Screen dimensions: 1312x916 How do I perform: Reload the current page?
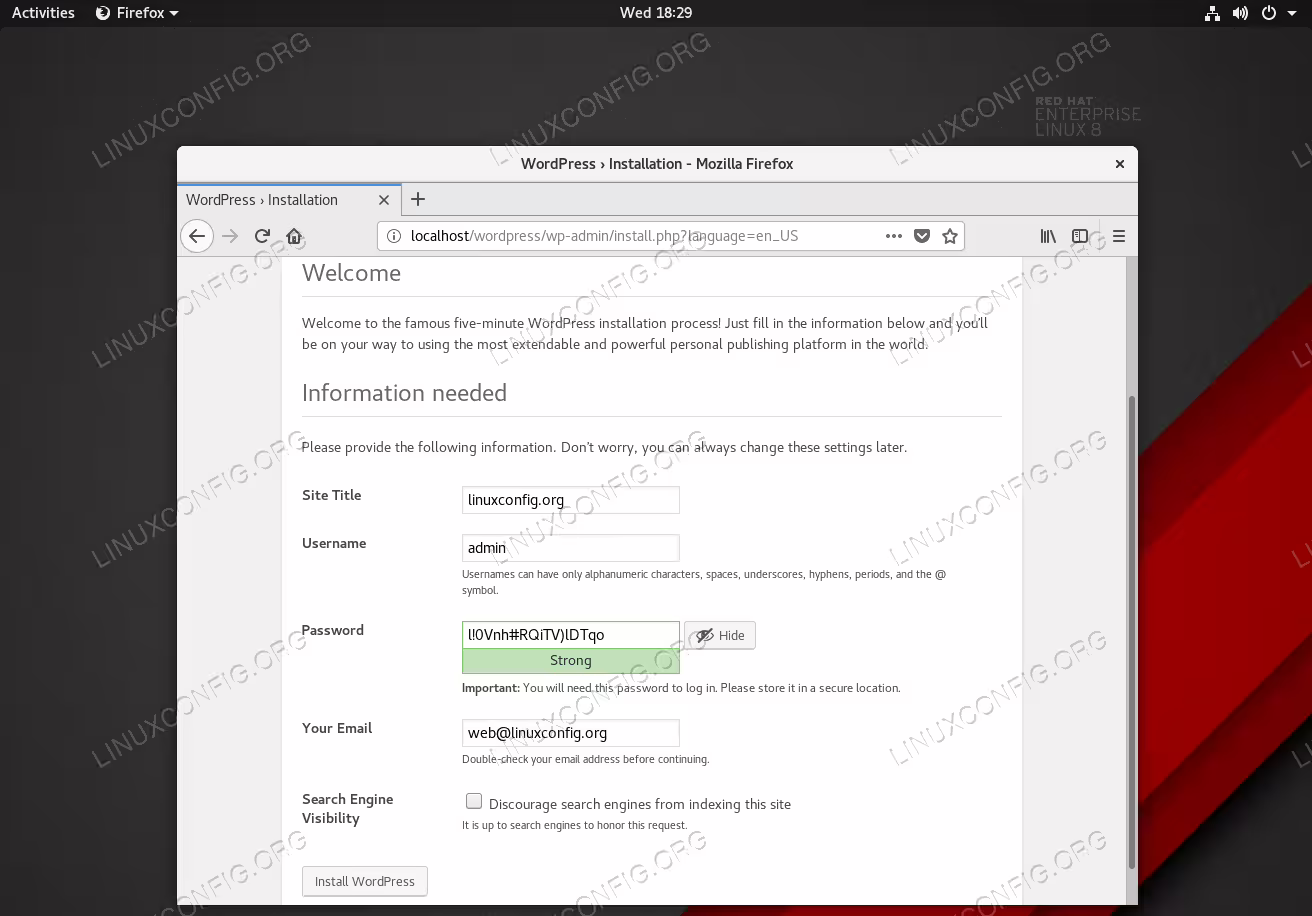(262, 236)
